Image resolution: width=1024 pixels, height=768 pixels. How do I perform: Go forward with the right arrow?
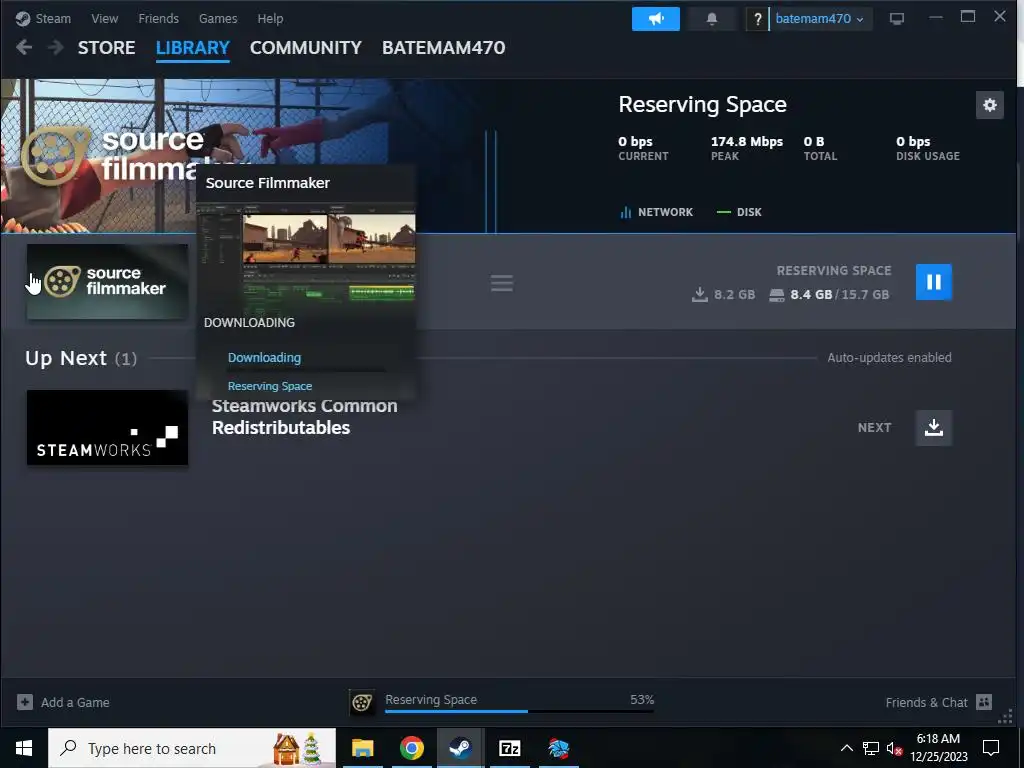tap(56, 47)
